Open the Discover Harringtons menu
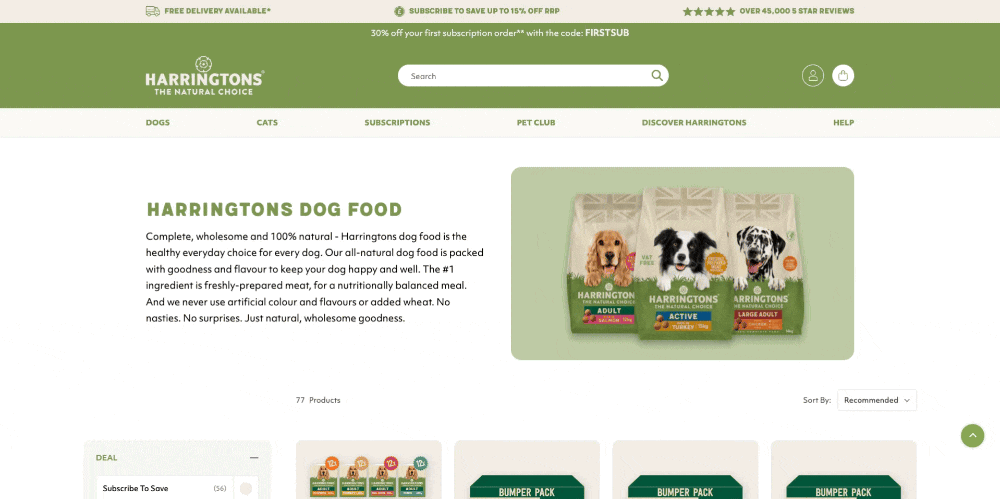 pos(694,123)
